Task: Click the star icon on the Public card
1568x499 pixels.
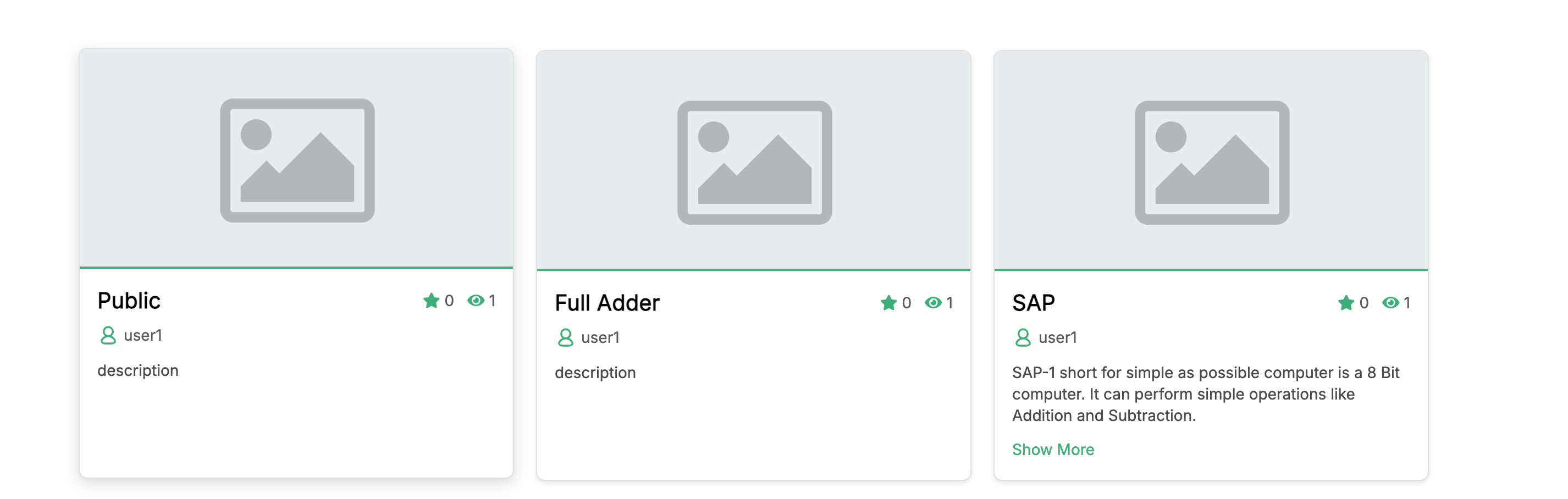Action: tap(430, 300)
